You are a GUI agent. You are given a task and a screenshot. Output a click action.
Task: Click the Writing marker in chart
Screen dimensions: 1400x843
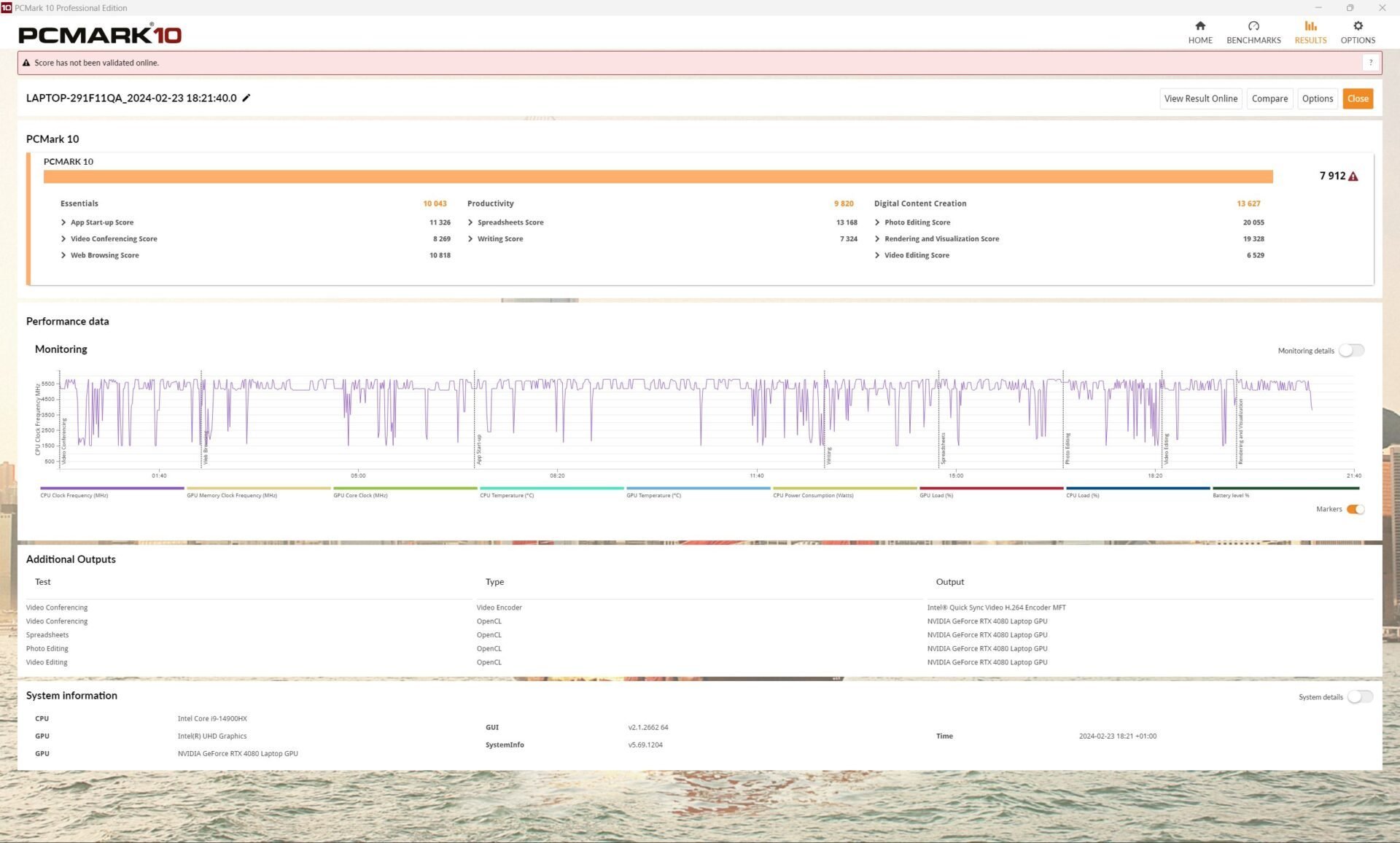point(829,456)
